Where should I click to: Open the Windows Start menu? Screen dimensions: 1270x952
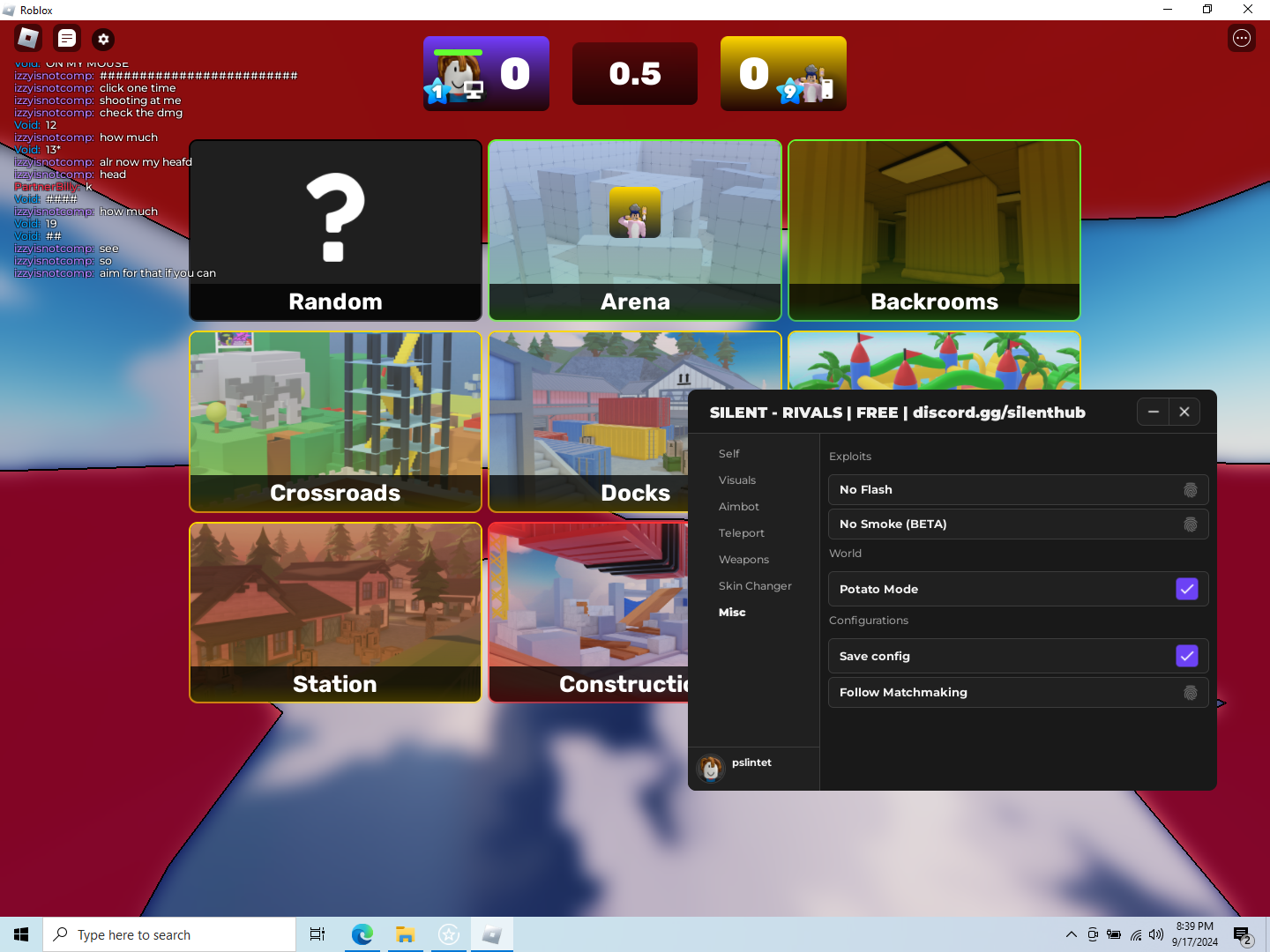21,934
